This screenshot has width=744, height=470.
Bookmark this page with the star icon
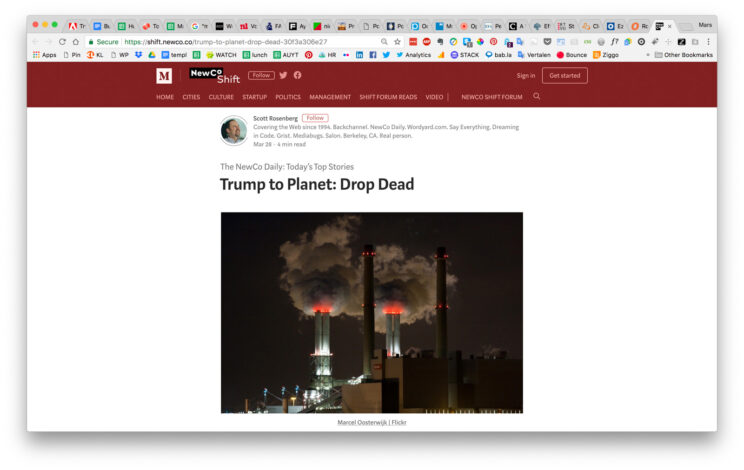(x=397, y=42)
